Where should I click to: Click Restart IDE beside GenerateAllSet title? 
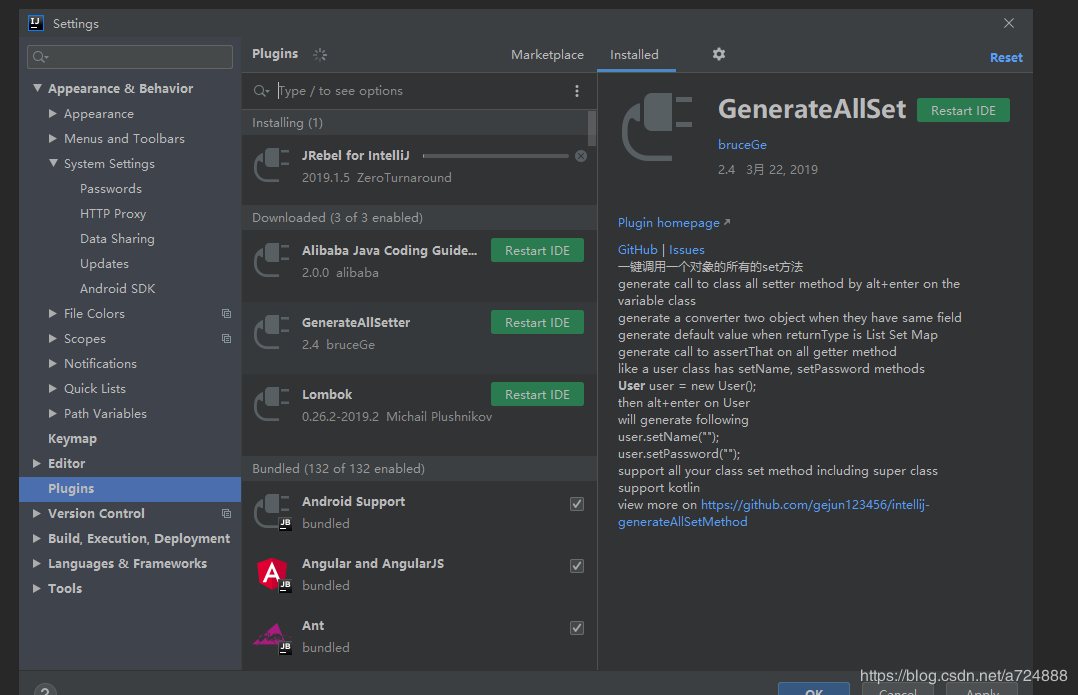963,111
